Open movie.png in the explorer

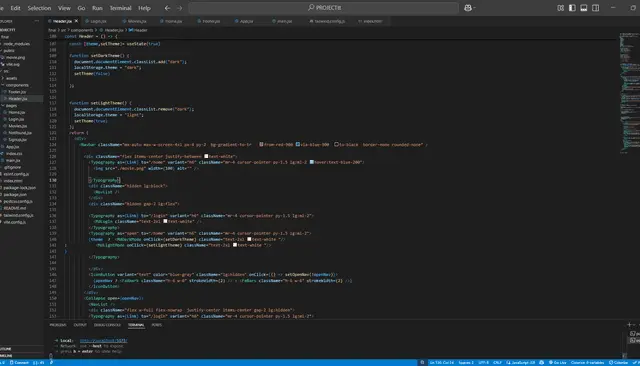16,58
